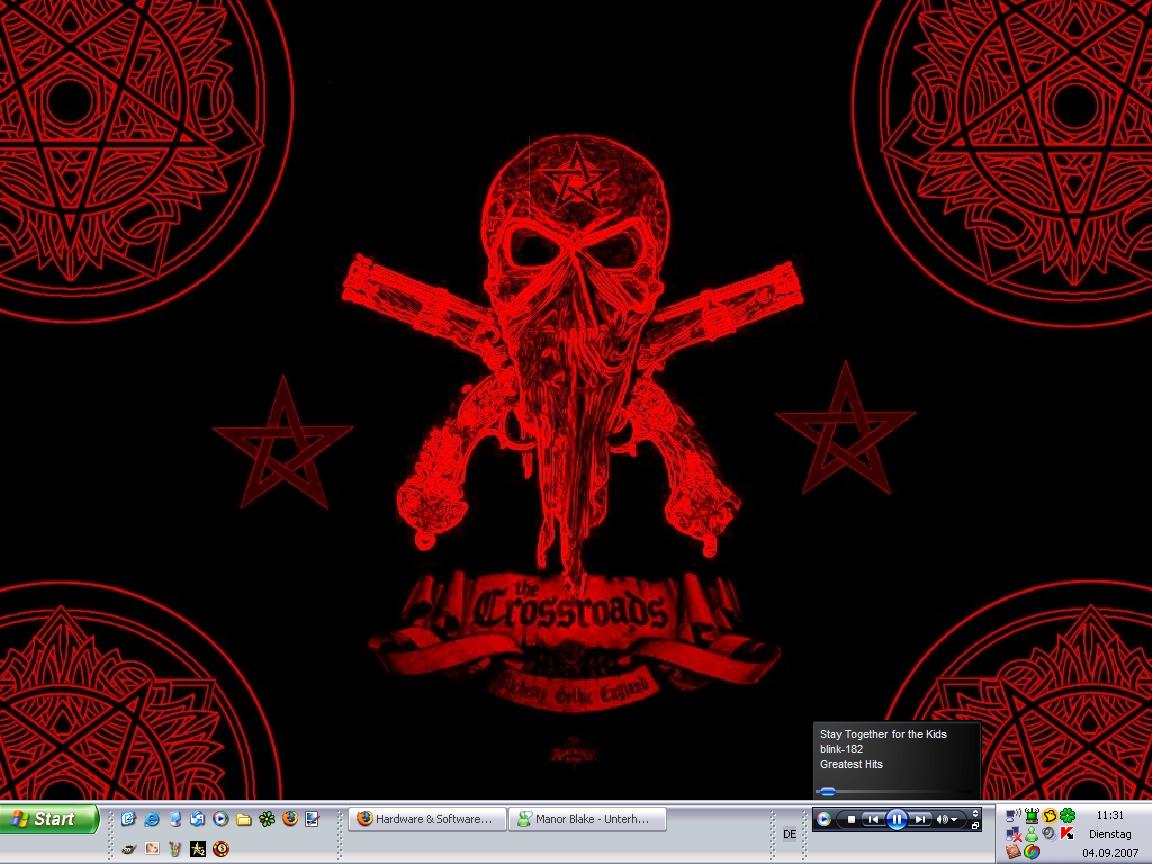This screenshot has height=864, width=1152.
Task: Launch Internet Explorer from Quick Launch
Action: (151, 819)
